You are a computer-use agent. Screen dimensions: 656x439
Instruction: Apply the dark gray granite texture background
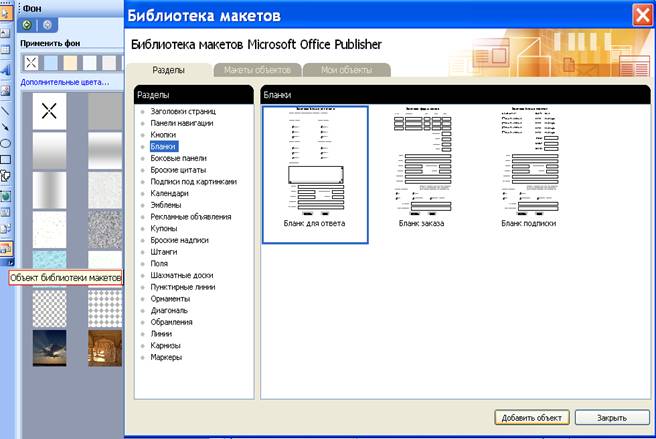click(105, 229)
